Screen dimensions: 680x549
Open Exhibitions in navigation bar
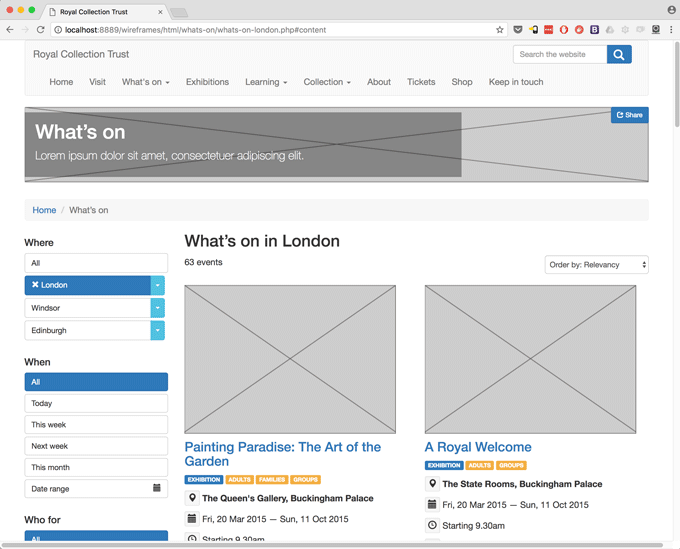pyautogui.click(x=207, y=82)
